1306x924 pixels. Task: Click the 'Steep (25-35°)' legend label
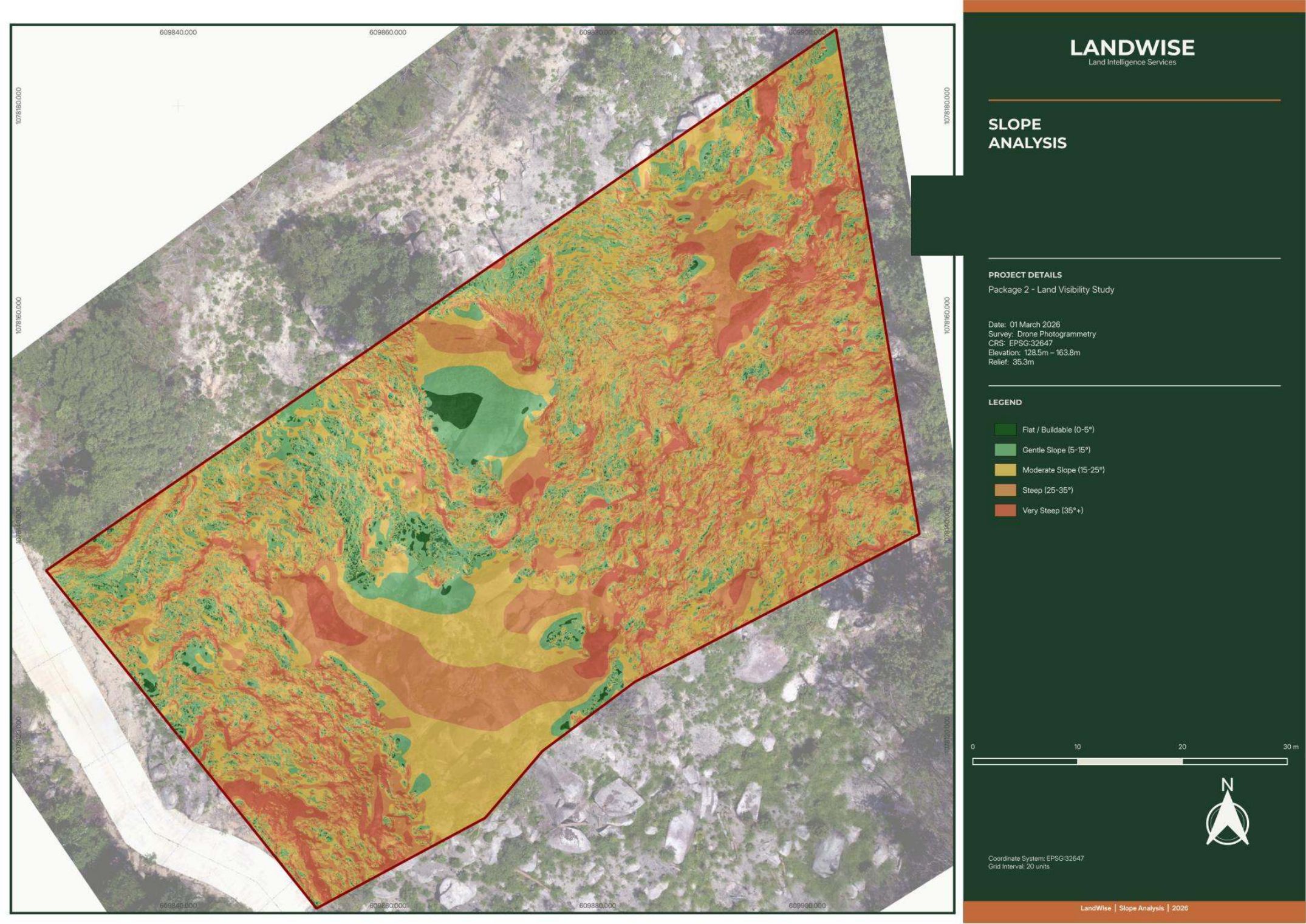coord(1048,490)
